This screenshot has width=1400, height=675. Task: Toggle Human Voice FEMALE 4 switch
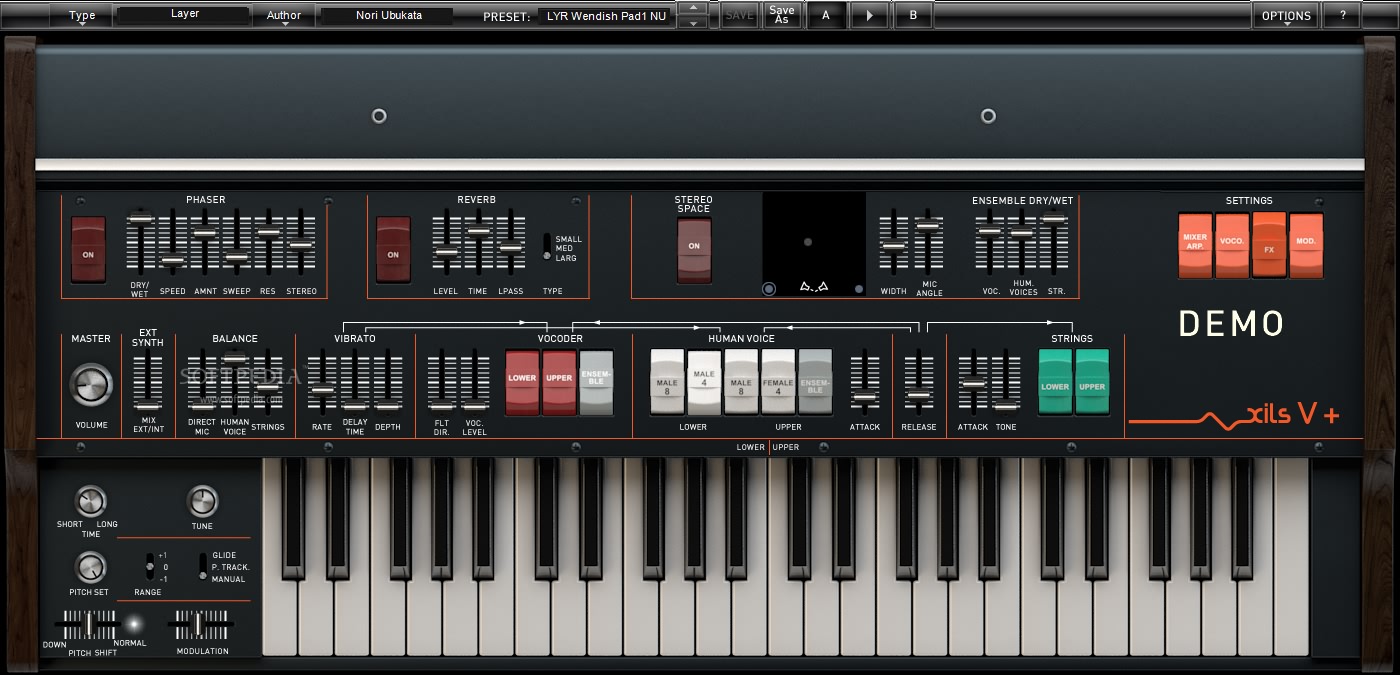click(x=778, y=382)
